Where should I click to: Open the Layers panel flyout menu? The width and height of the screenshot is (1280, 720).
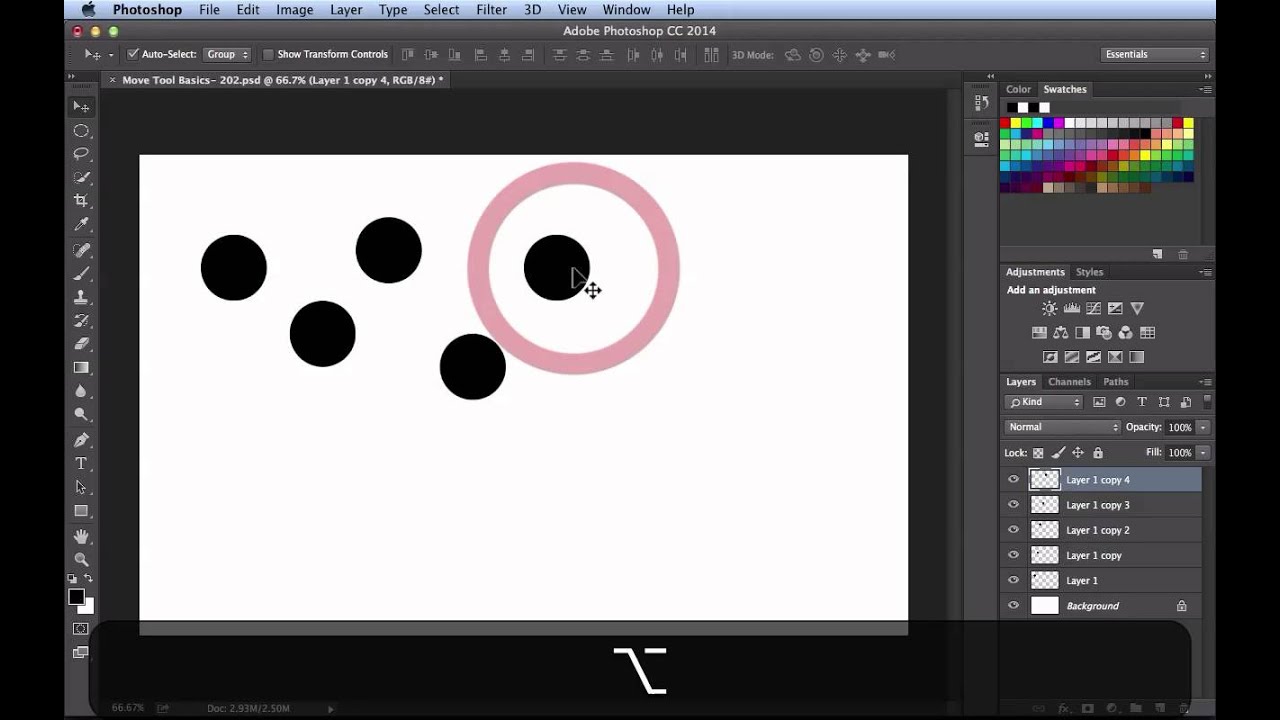tap(1205, 382)
